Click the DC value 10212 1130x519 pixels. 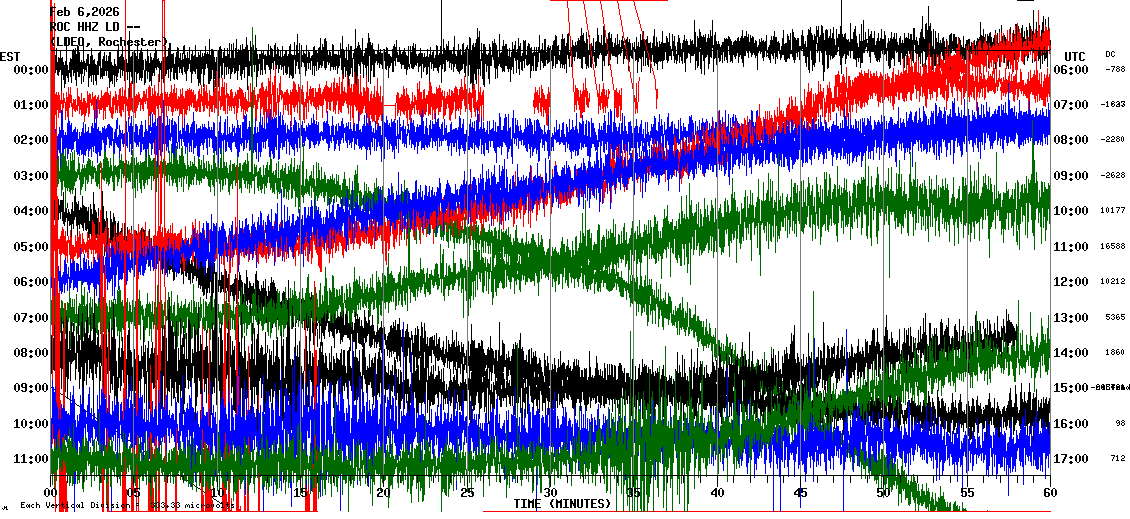point(1114,282)
